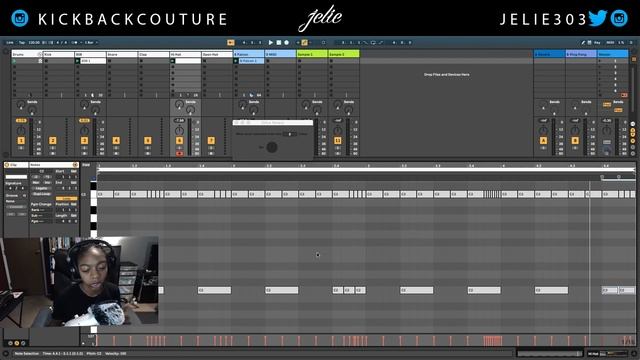
Task: Toggle the orange clip Loop switch
Action: 66,199
